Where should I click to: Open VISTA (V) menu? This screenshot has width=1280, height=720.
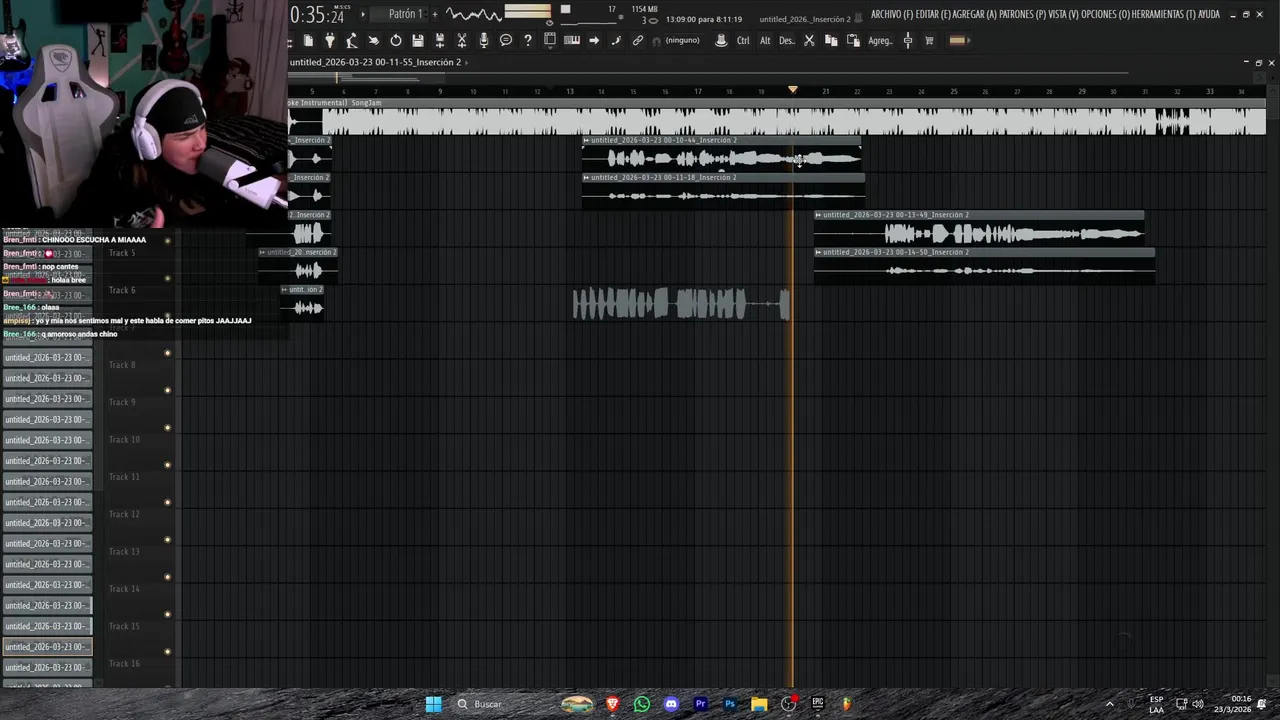[x=1064, y=15]
